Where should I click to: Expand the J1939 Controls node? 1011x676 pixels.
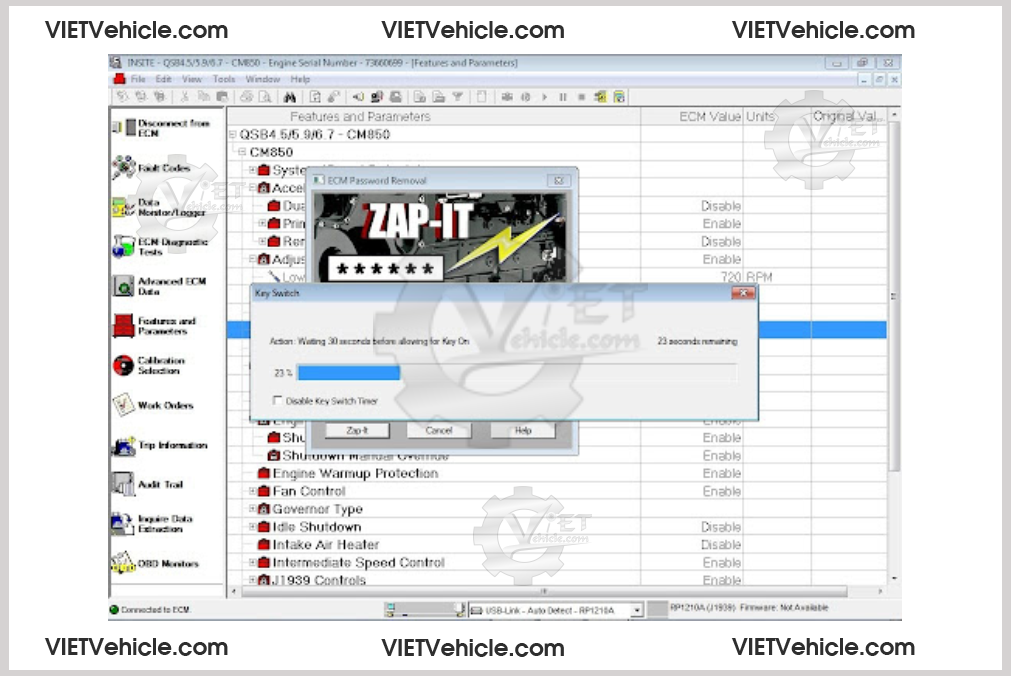[253, 581]
